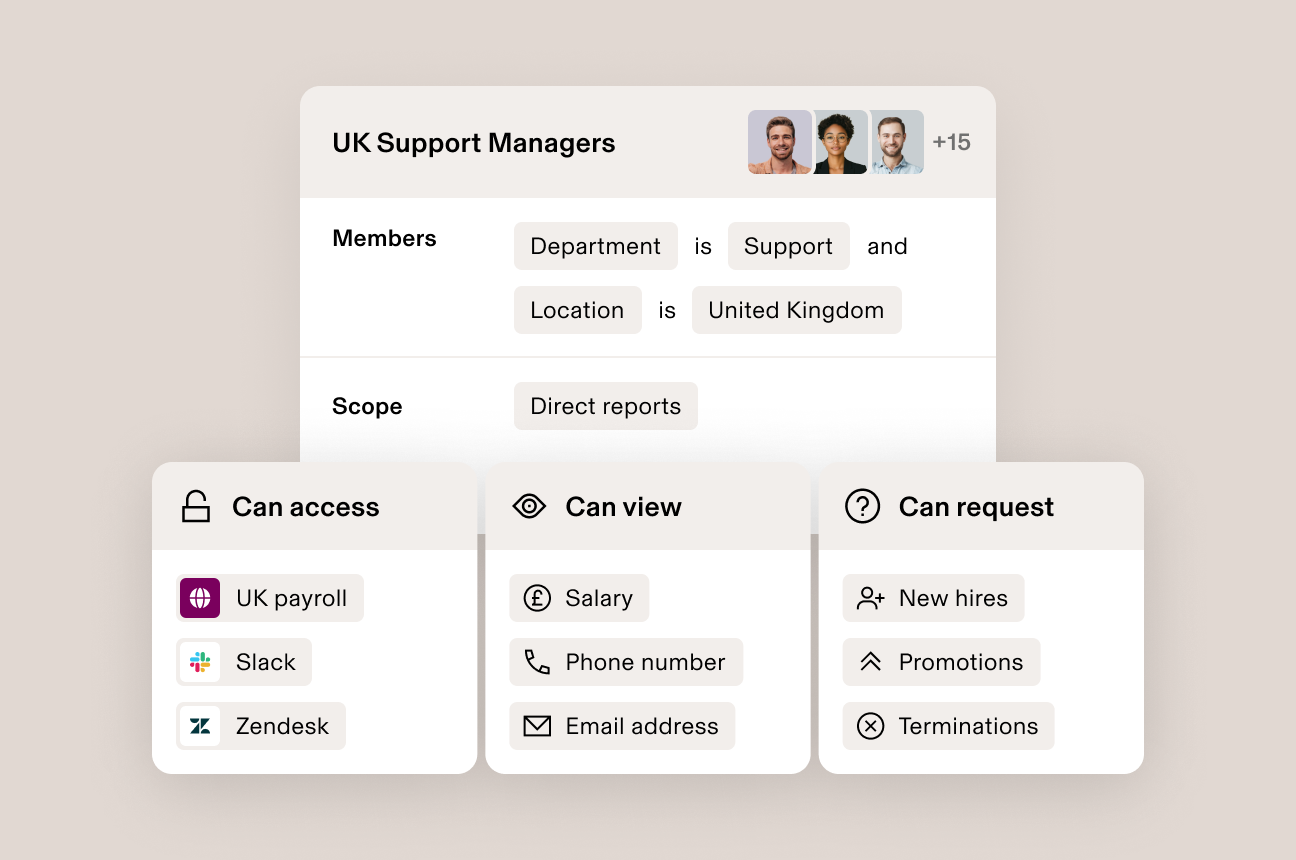This screenshot has height=860, width=1296.
Task: Click the first member avatar thumbnail
Action: [x=779, y=142]
